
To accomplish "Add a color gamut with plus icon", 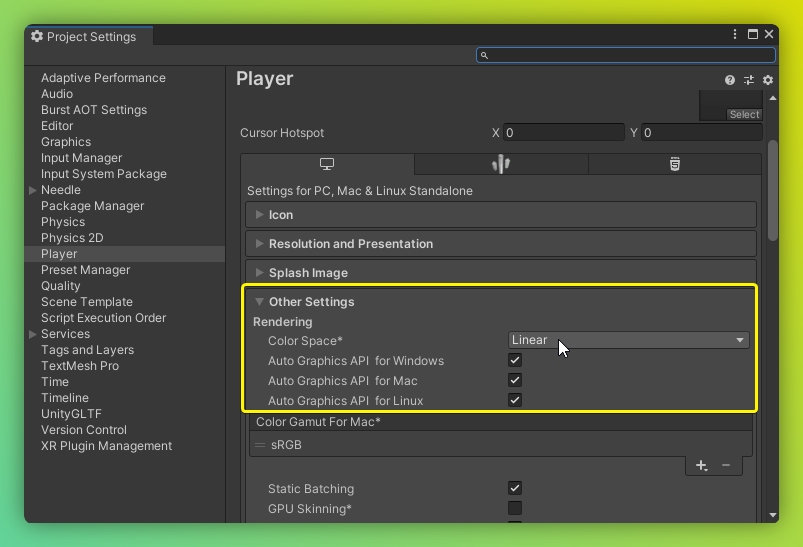I will click(x=701, y=466).
